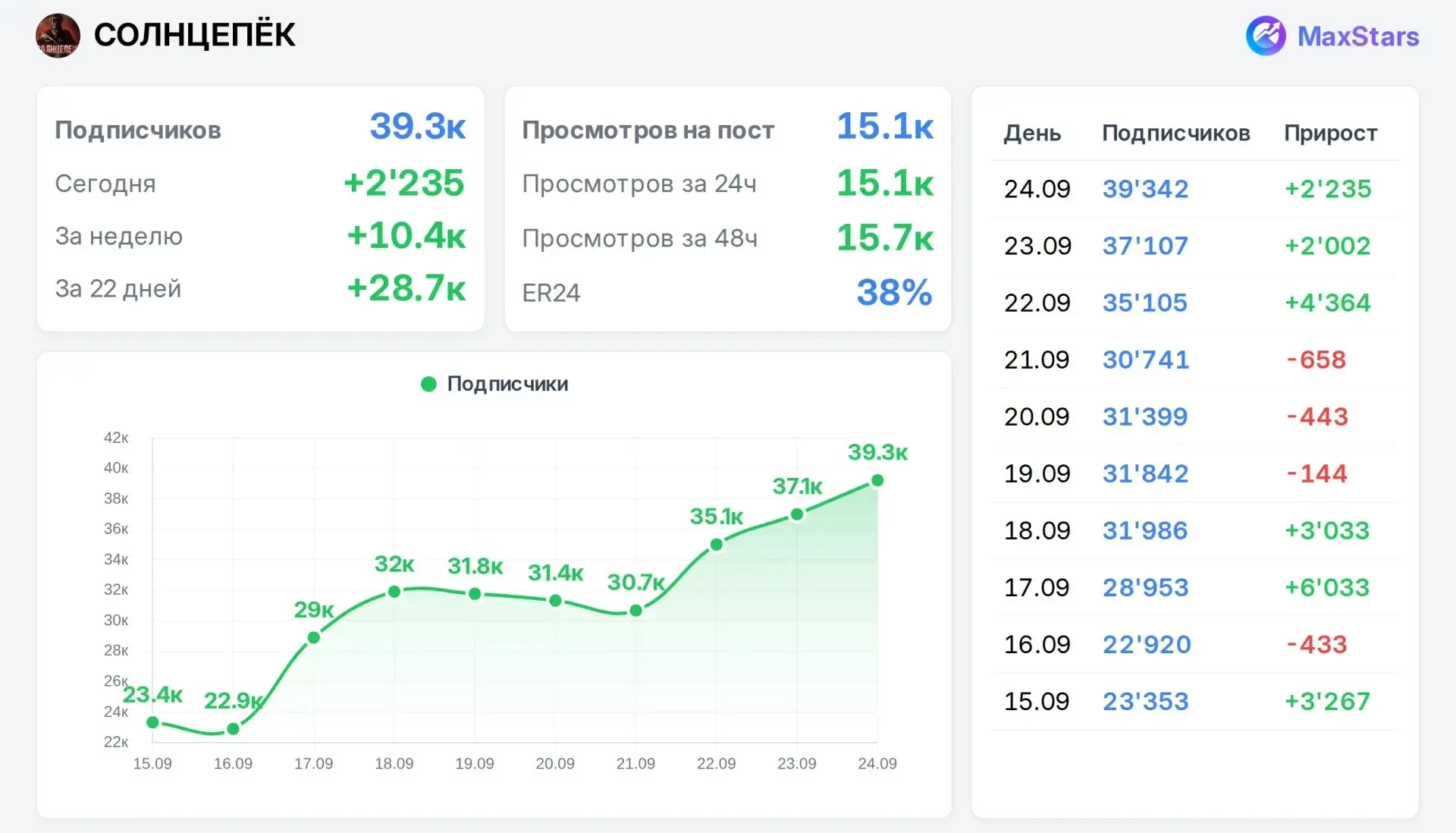1456x833 pixels.
Task: Toggle the Подписчики chart legend dot
Action: (x=428, y=384)
